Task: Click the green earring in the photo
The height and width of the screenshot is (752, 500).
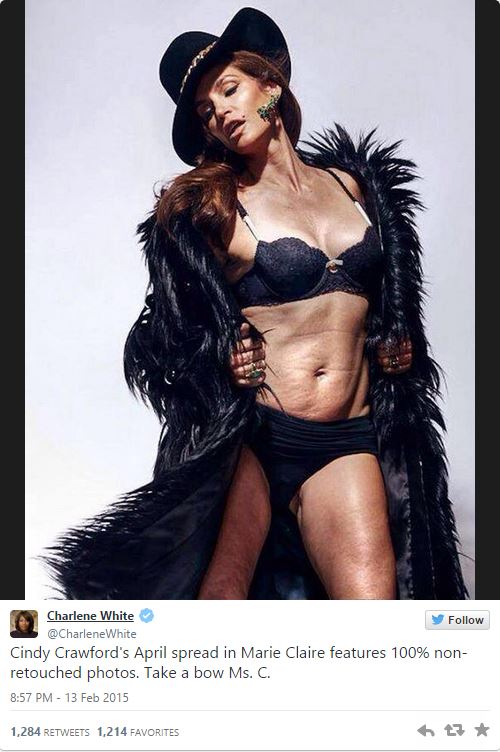Action: (x=268, y=106)
